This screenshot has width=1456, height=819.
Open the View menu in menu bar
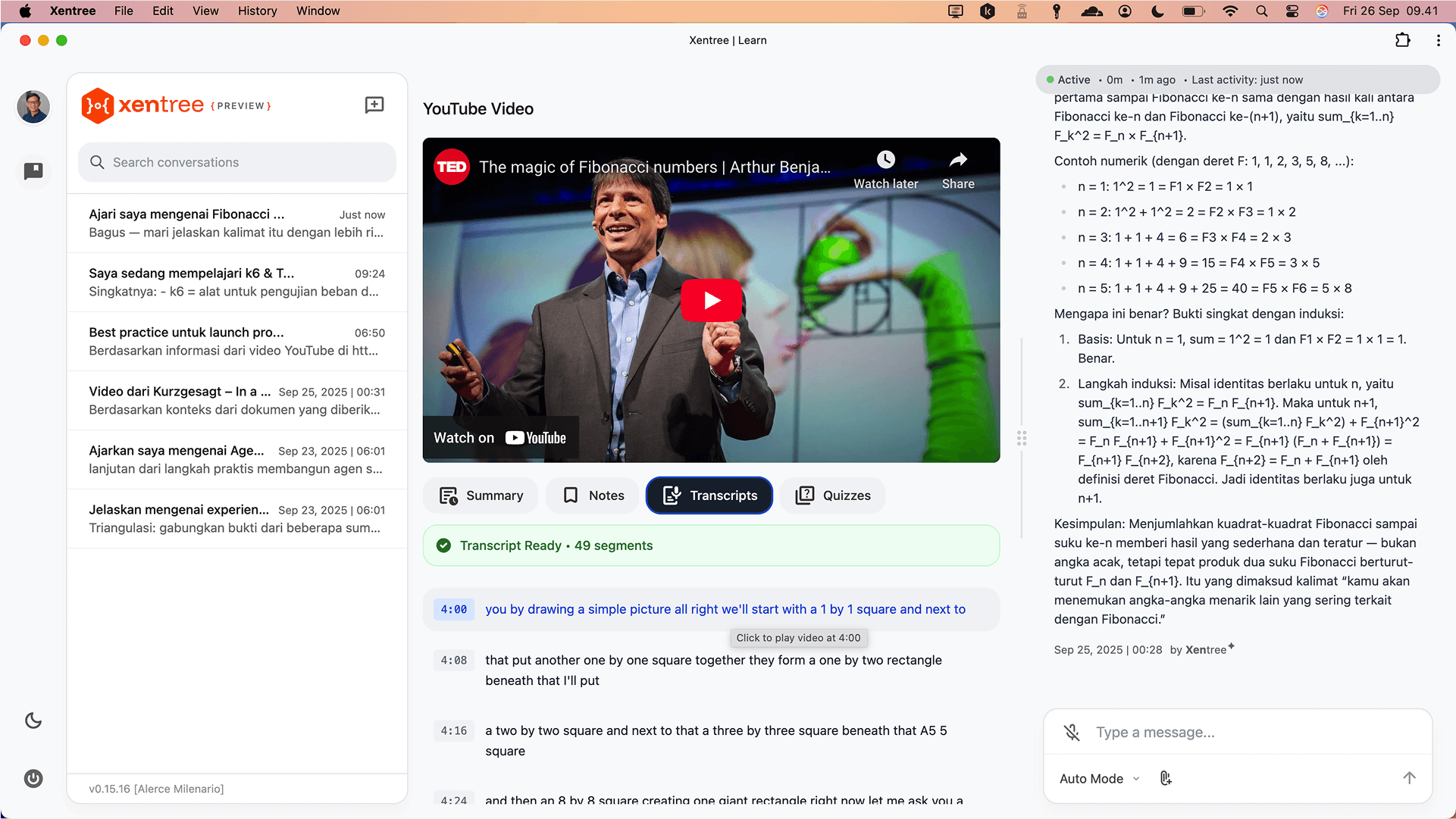click(x=205, y=11)
